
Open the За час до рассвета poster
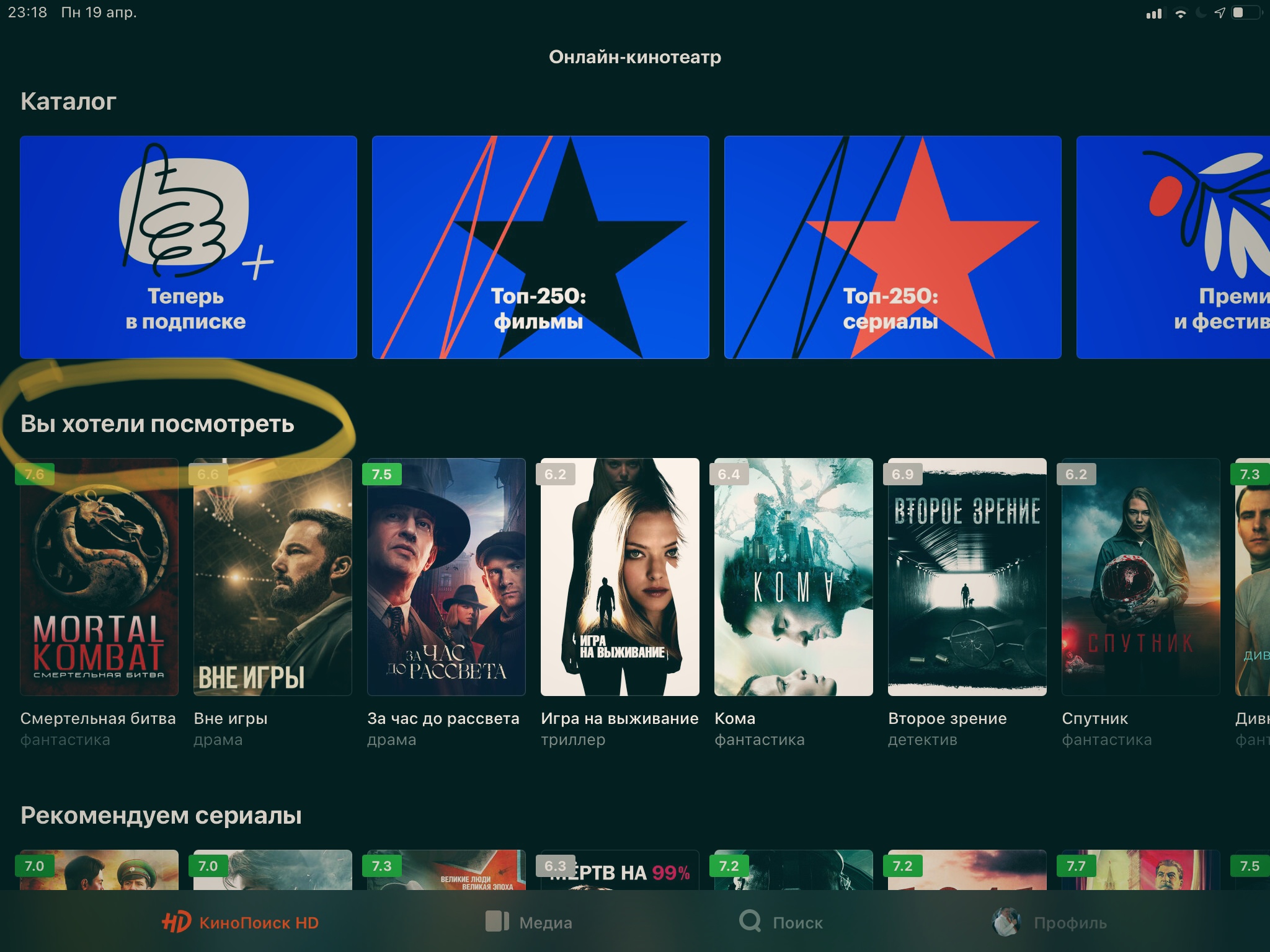click(x=446, y=577)
